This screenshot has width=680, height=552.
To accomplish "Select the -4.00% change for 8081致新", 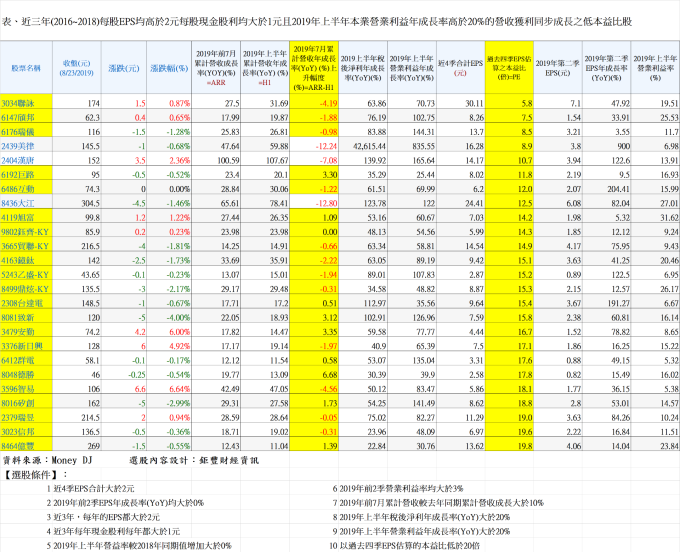I will [x=178, y=318].
